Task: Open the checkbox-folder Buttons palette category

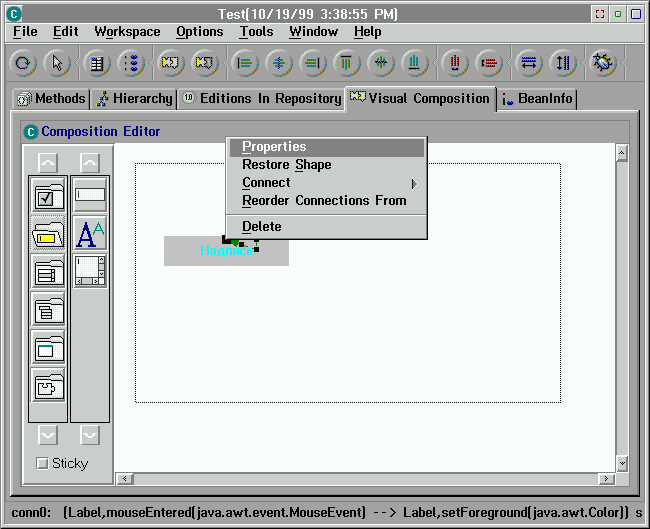Action: pyautogui.click(x=48, y=196)
